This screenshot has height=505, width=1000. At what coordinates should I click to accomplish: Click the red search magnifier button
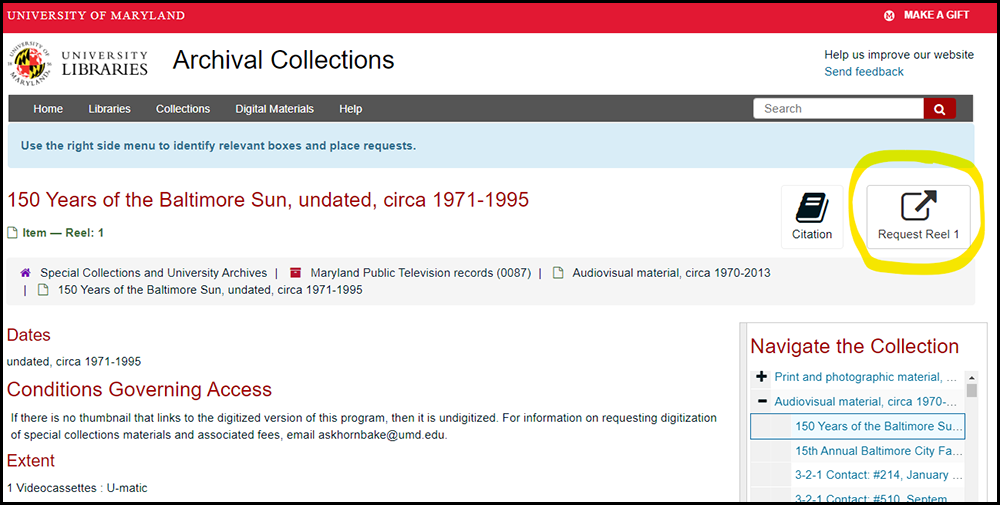click(x=939, y=109)
